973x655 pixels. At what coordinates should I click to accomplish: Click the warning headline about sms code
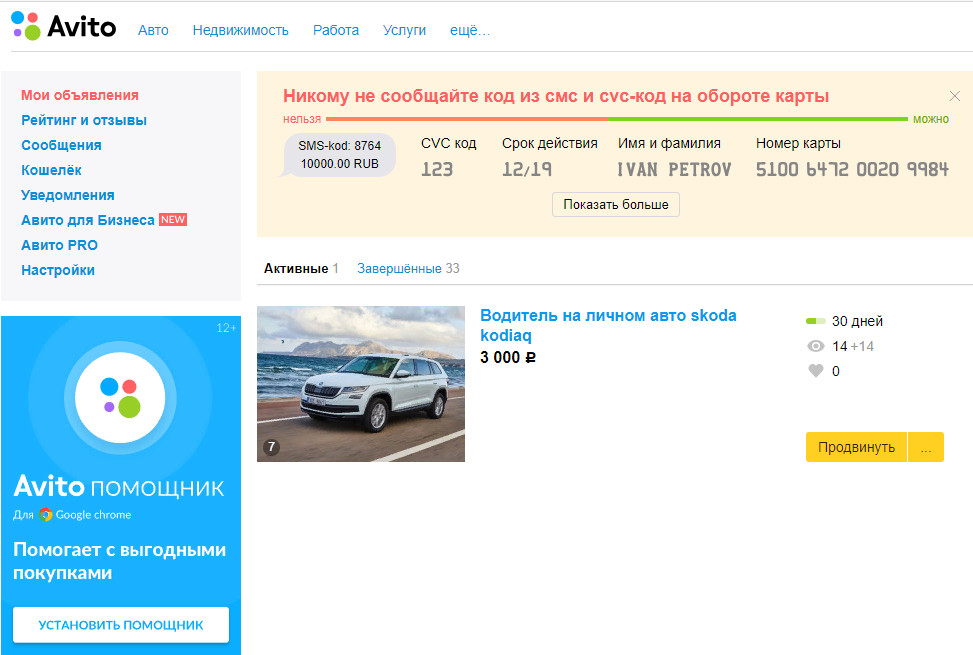pos(556,96)
